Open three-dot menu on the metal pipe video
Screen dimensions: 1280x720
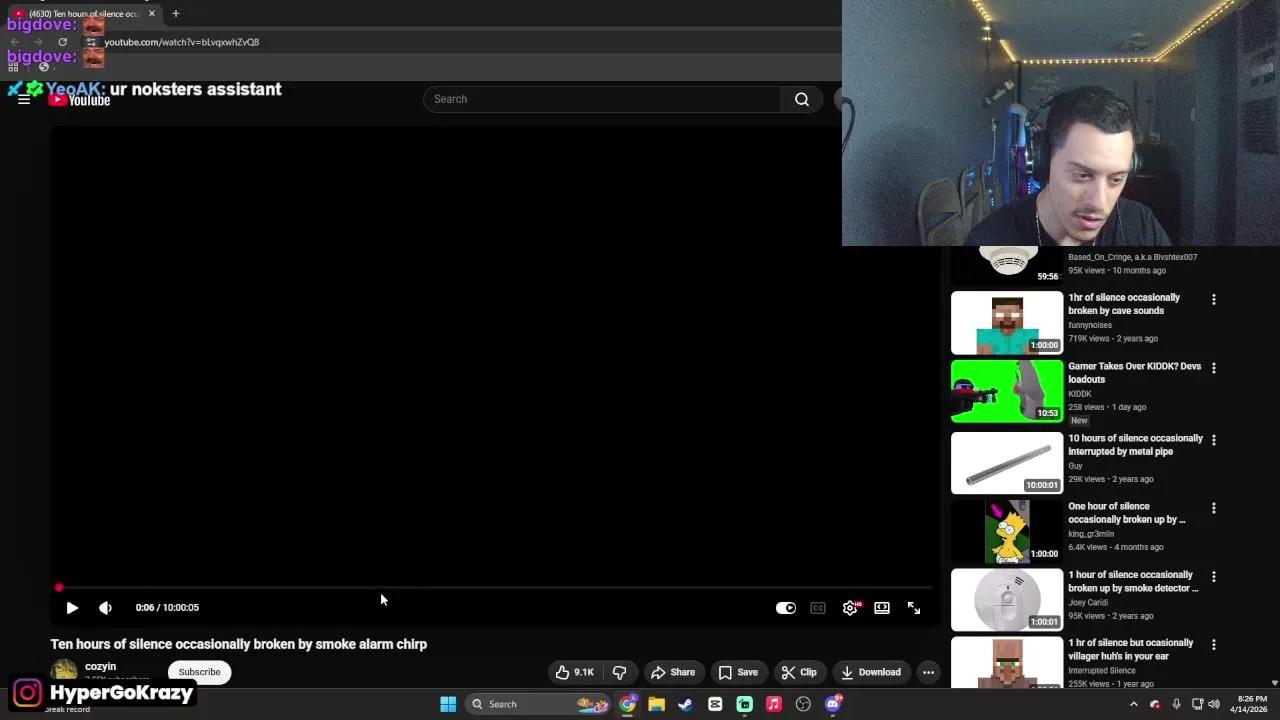tap(1213, 440)
